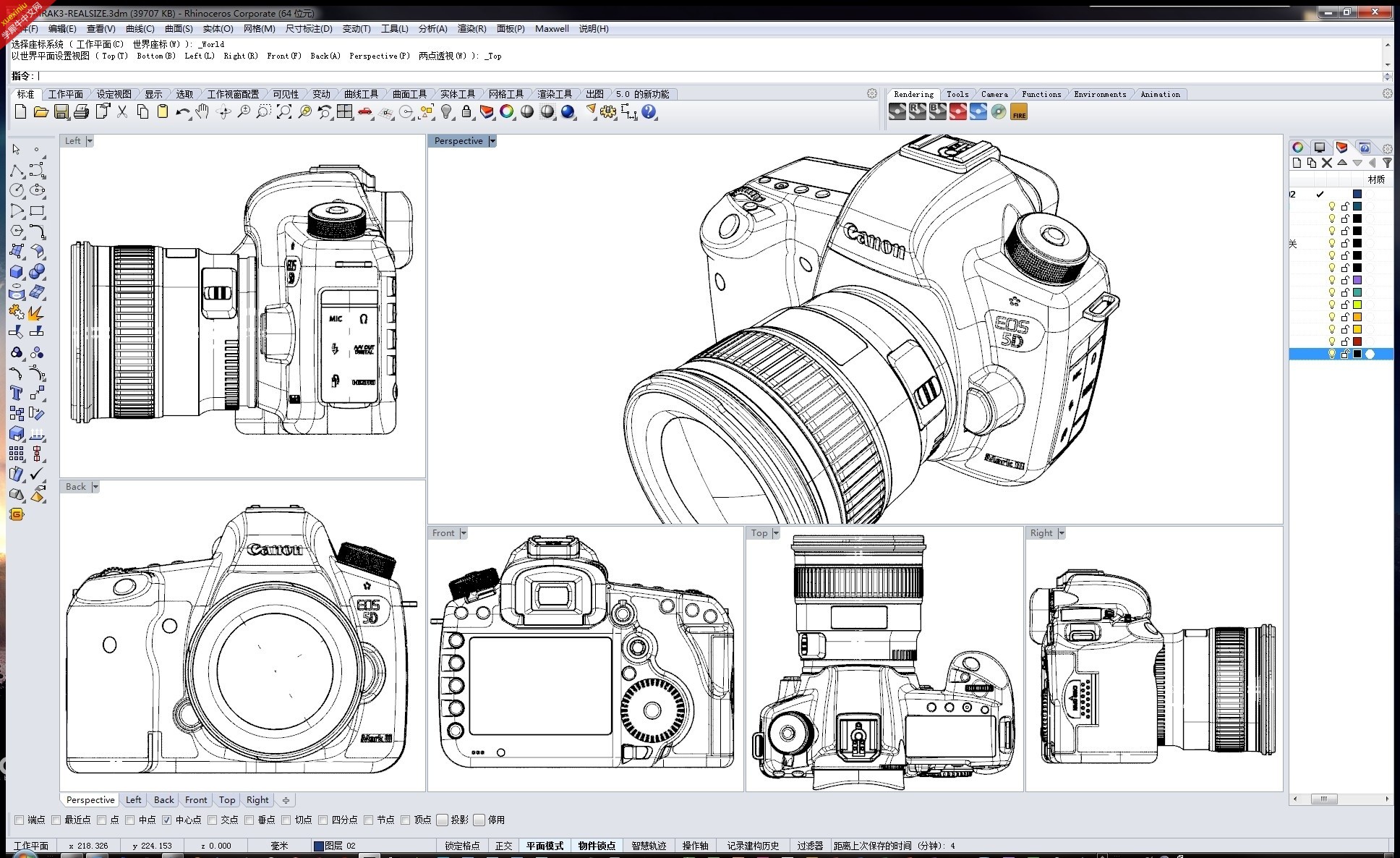Open the 实体(O) menu
Image resolution: width=1400 pixels, height=858 pixels.
point(218,29)
